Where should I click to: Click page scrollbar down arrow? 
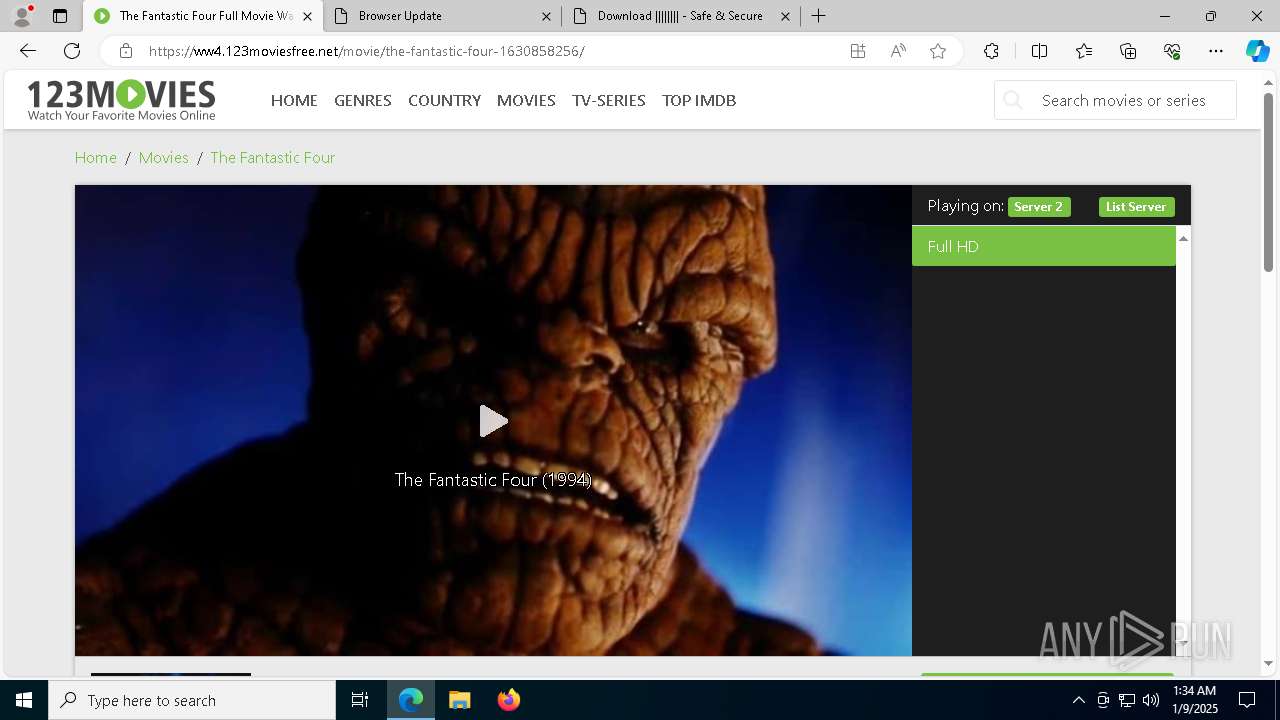1268,663
